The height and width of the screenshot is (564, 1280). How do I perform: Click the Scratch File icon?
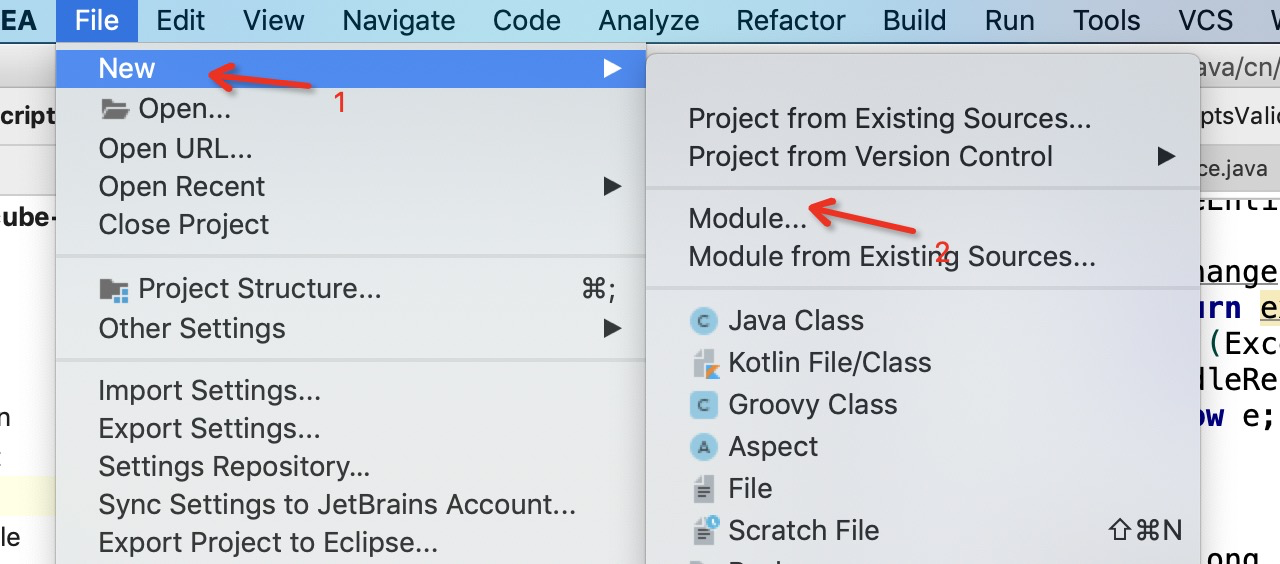[705, 530]
